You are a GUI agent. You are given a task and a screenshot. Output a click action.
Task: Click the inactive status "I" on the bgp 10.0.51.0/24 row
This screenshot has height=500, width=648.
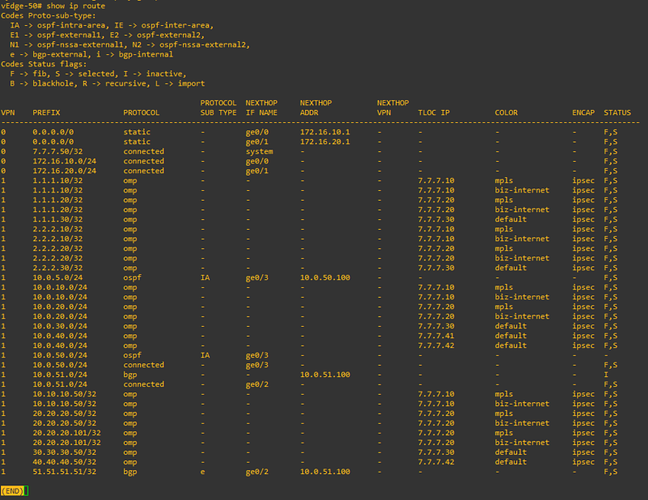[606, 375]
